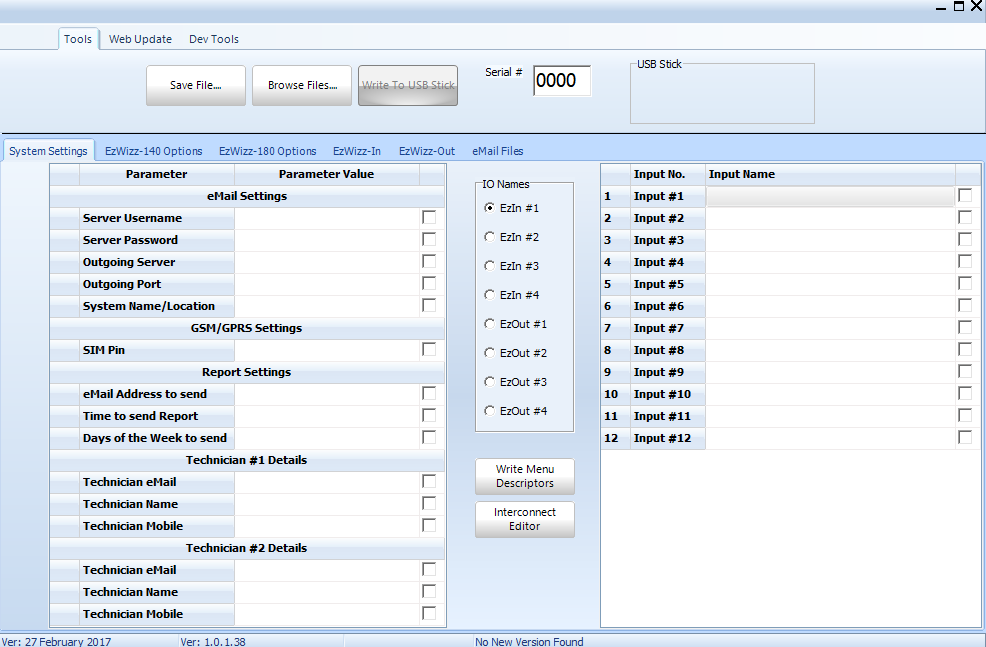Select the EzOut #4 radio button
Viewport: 986px width, 647px height.
(489, 410)
